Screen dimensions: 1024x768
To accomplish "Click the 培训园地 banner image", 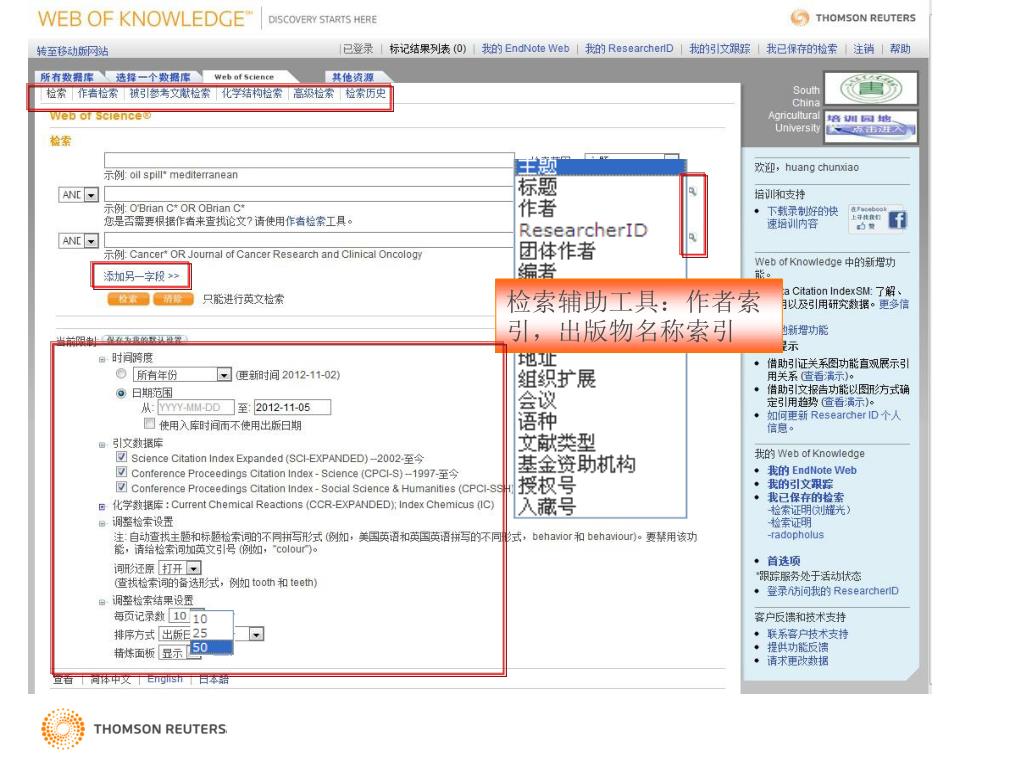I will click(x=871, y=126).
